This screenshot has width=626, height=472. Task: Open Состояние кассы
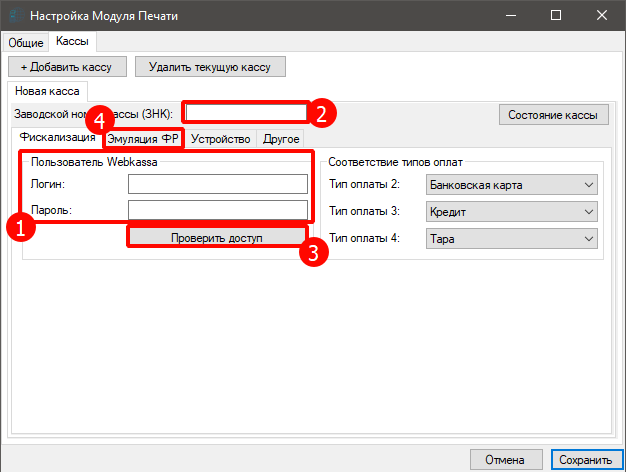[x=552, y=115]
